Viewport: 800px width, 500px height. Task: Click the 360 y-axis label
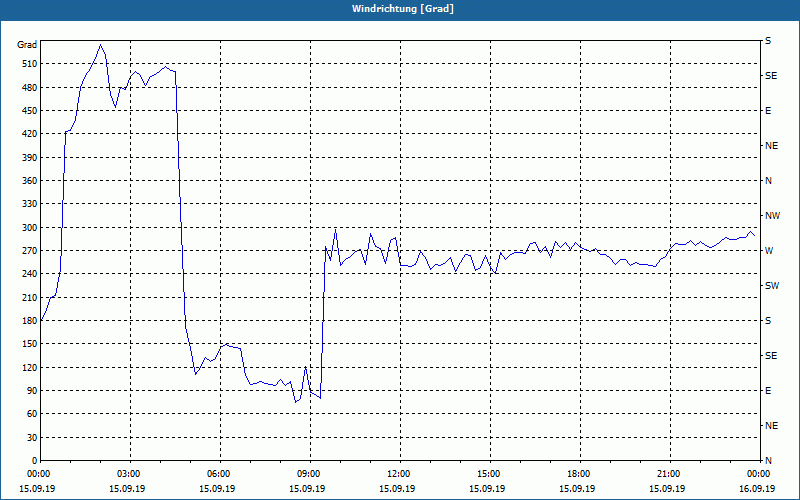click(x=30, y=181)
